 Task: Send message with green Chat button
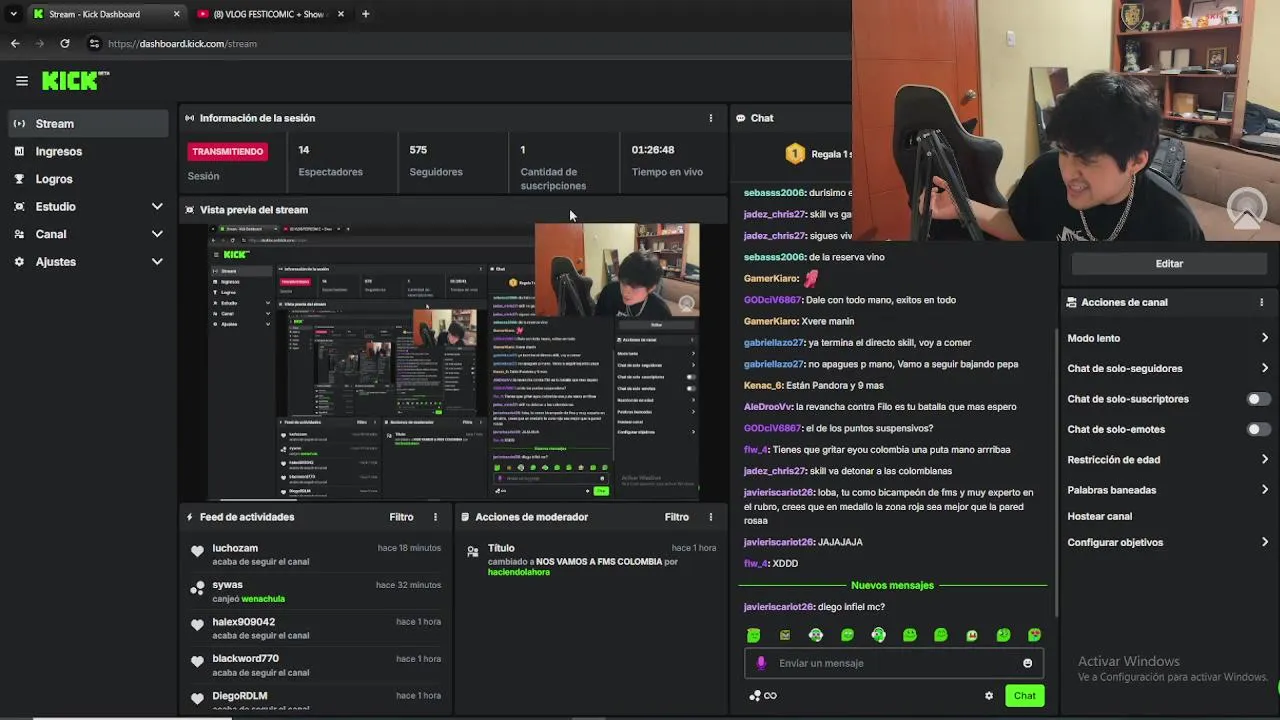tap(1024, 696)
